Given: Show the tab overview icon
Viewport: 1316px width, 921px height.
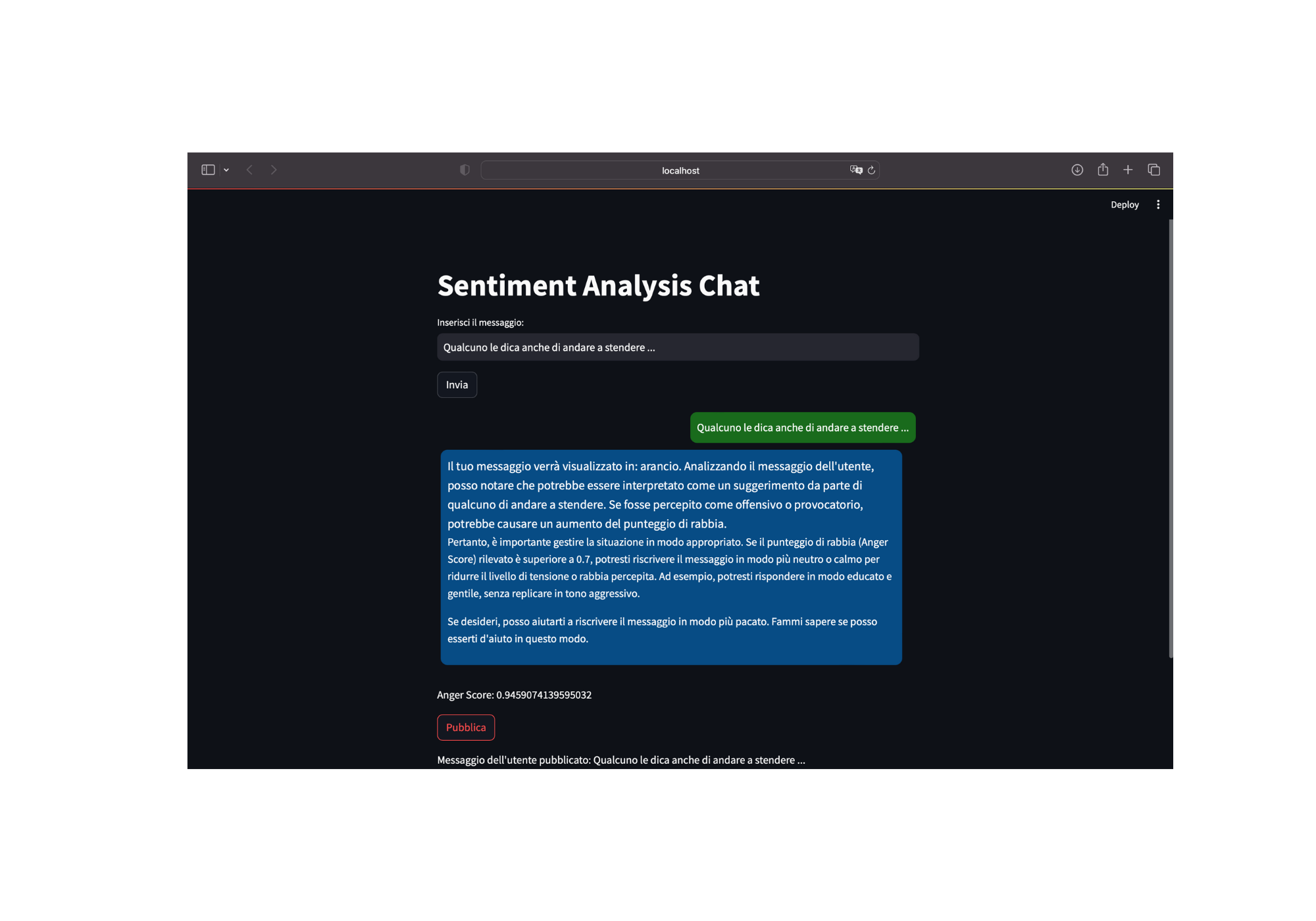Looking at the screenshot, I should click(x=1153, y=170).
